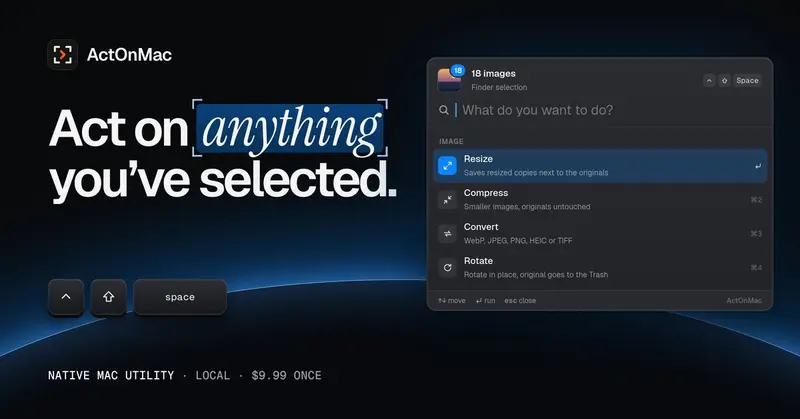Click the 'move' hint in the panel footer
This screenshot has width=800, height=419.
tap(452, 301)
